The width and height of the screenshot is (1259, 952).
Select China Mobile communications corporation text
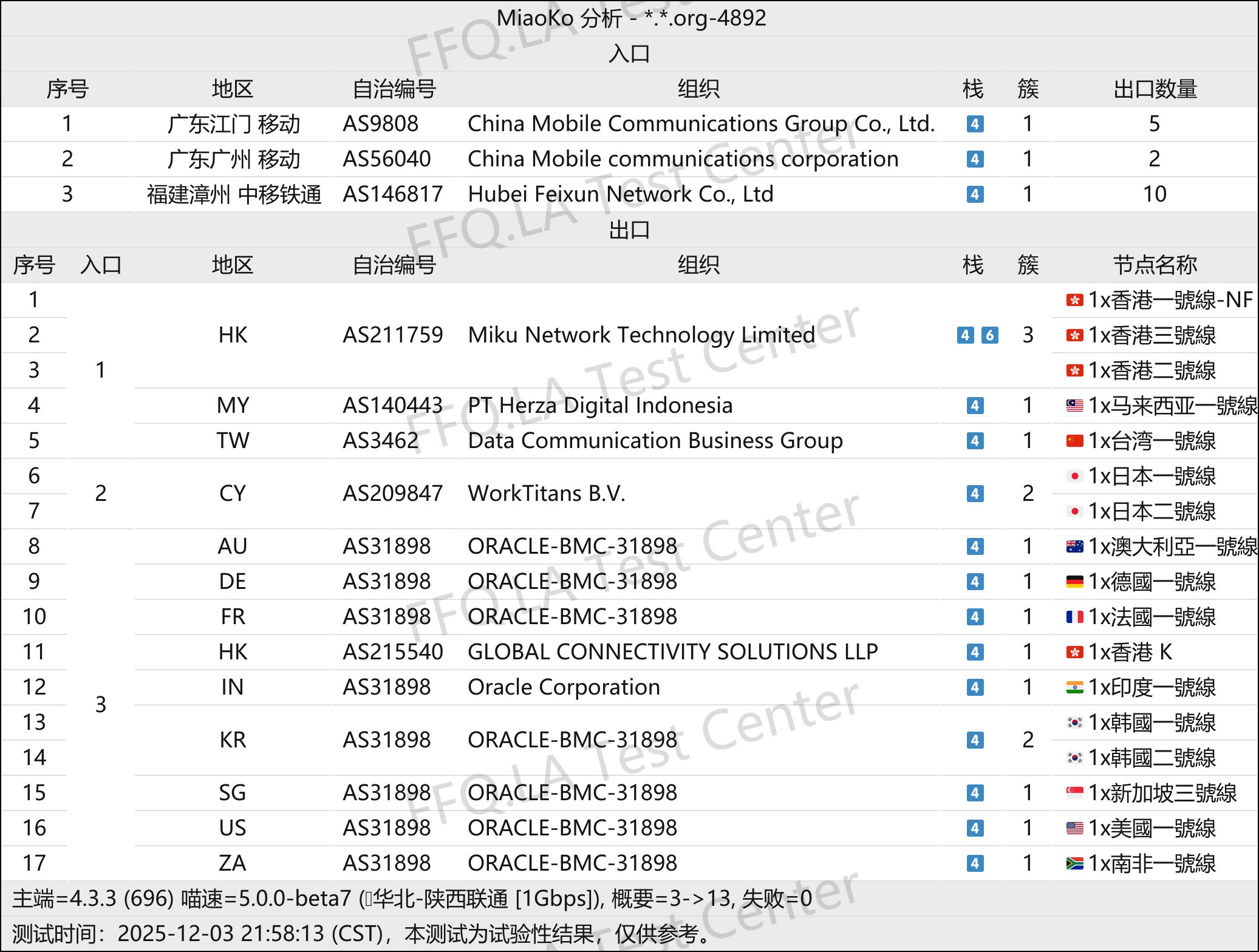(683, 159)
